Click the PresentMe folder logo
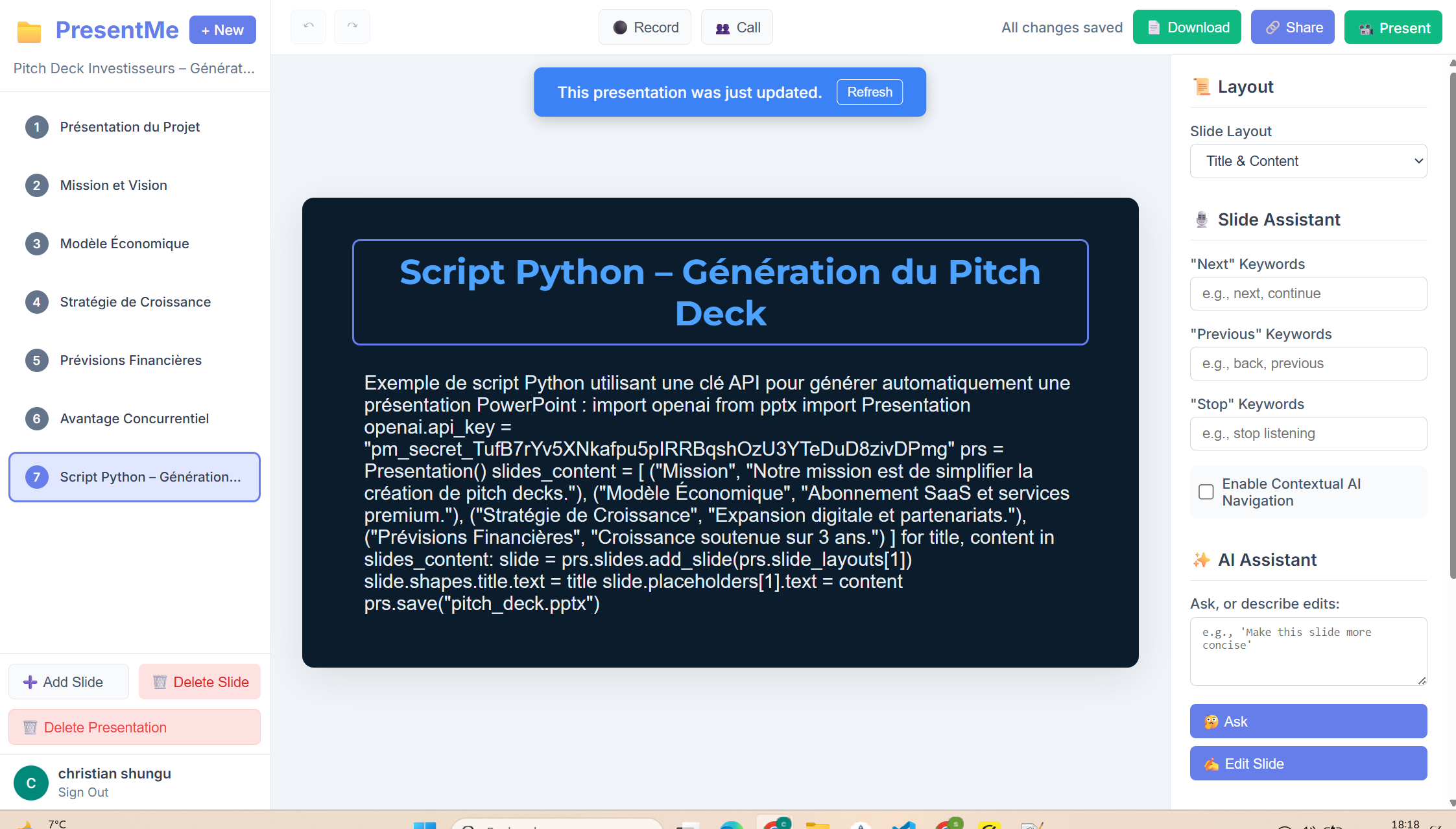The height and width of the screenshot is (829, 1456). pyautogui.click(x=29, y=31)
